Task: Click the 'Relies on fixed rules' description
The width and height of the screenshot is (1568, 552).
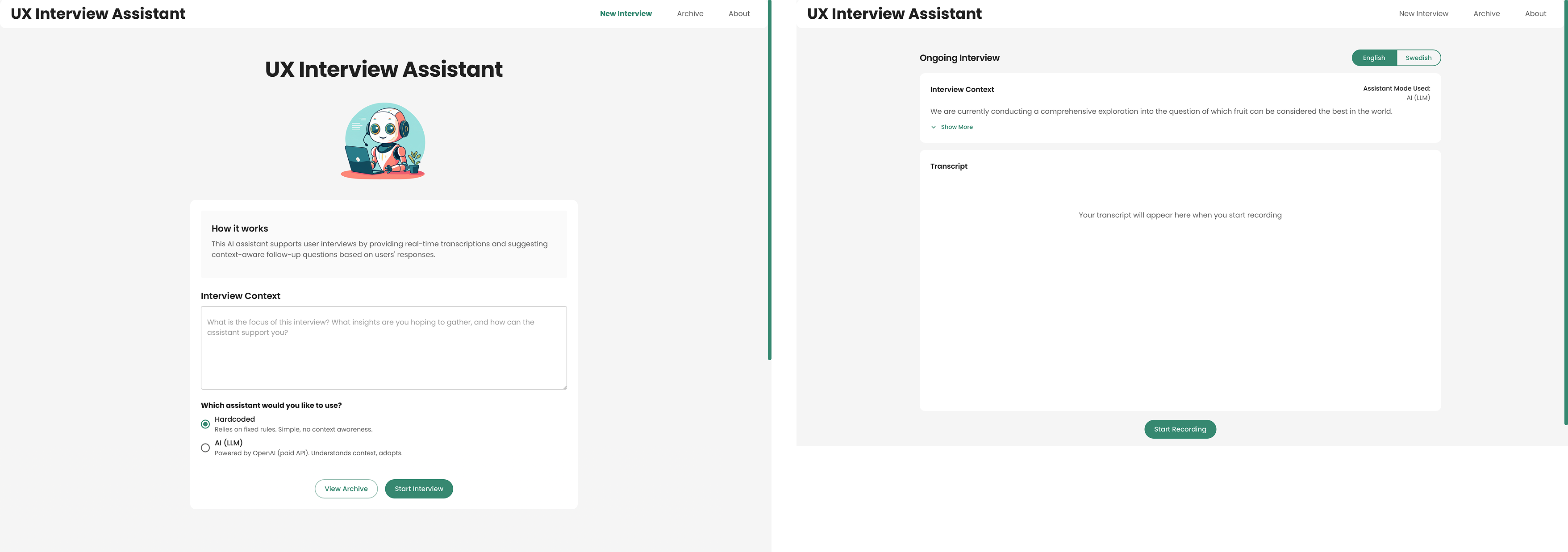Action: 293,429
